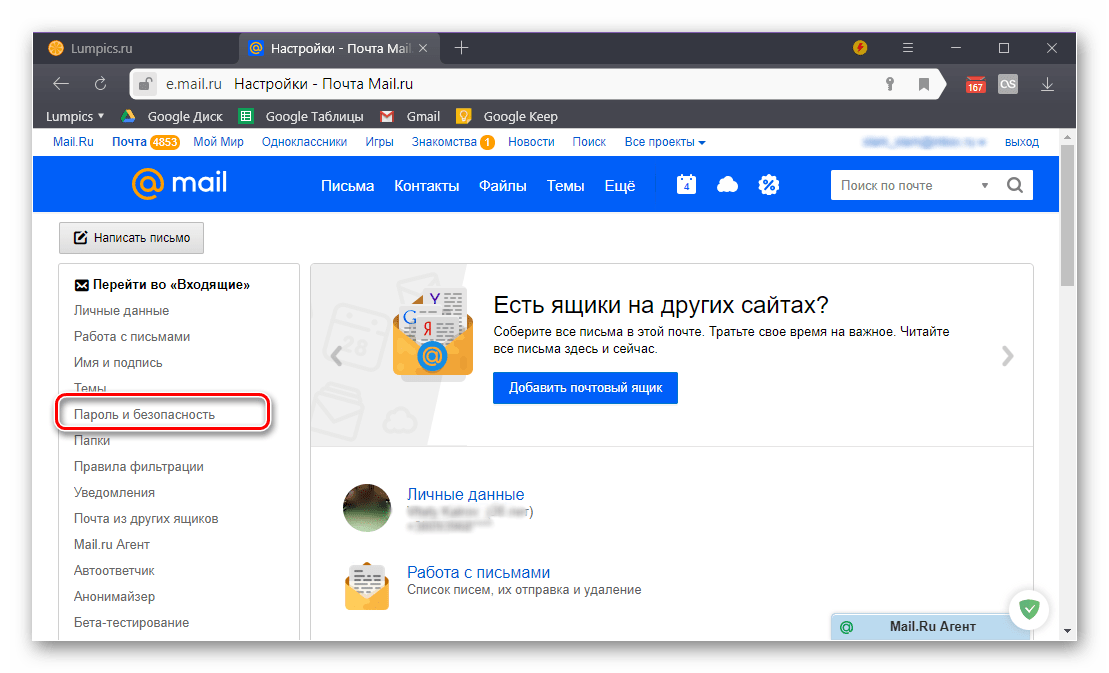
Task: Click the bookmark flag in the address bar
Action: pos(924,84)
